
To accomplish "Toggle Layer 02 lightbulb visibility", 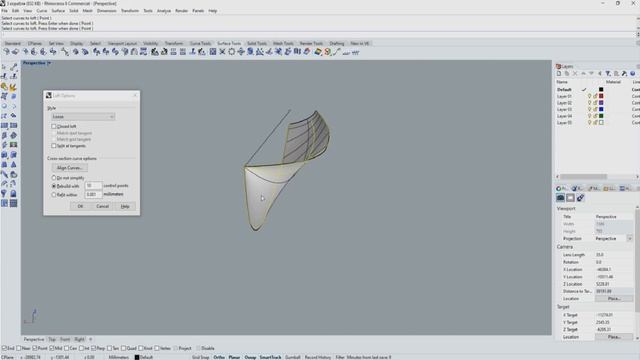I will click(x=589, y=103).
